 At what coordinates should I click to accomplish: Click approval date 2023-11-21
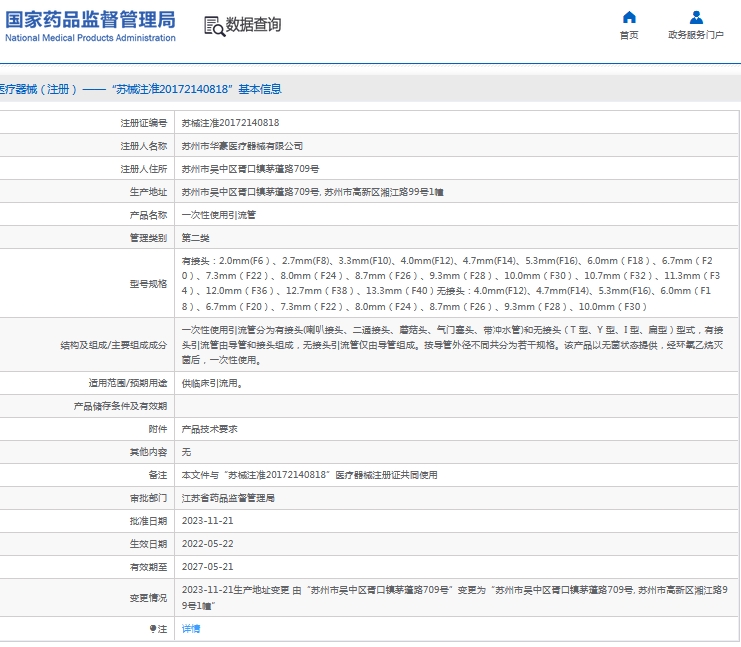(207, 521)
